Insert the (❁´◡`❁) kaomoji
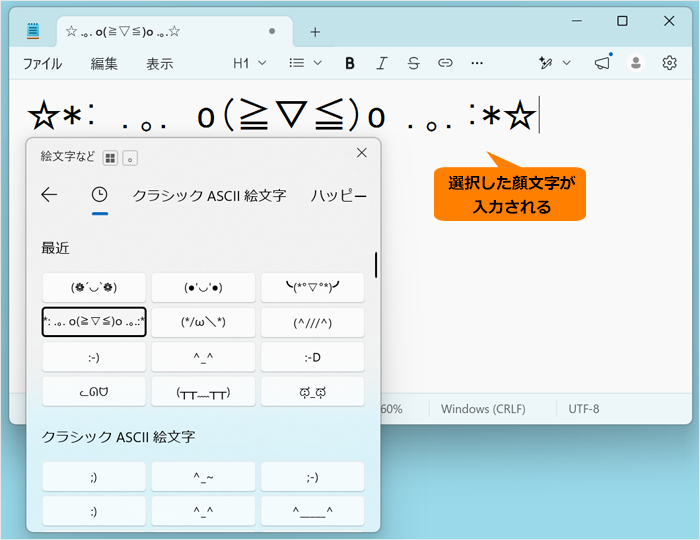This screenshot has height=540, width=700. point(94,287)
